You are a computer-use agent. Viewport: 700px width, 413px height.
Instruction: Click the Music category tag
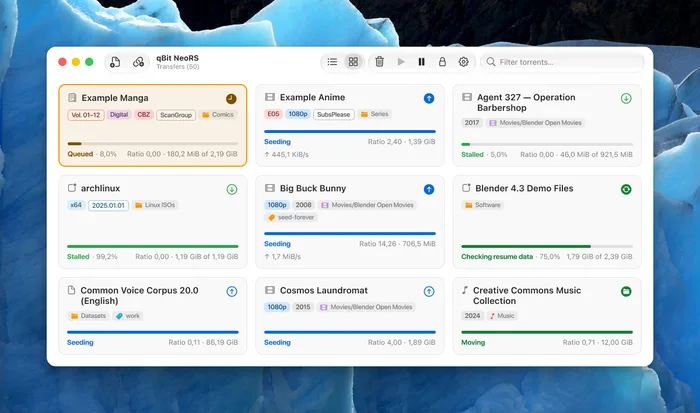point(502,316)
